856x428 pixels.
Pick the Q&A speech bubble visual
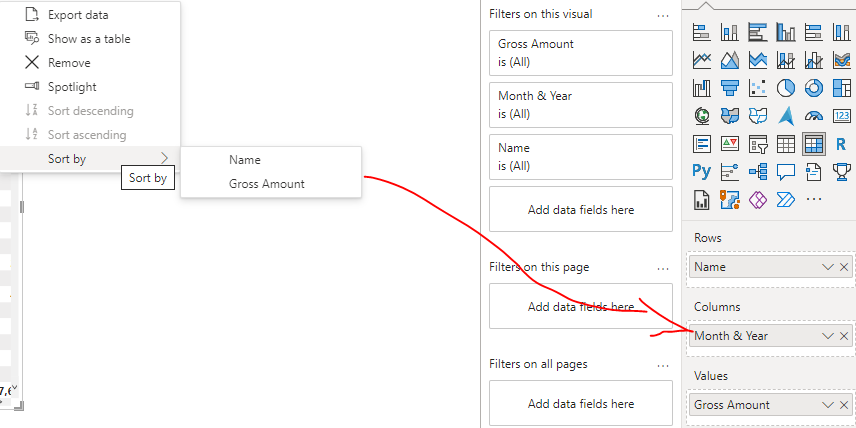point(786,171)
